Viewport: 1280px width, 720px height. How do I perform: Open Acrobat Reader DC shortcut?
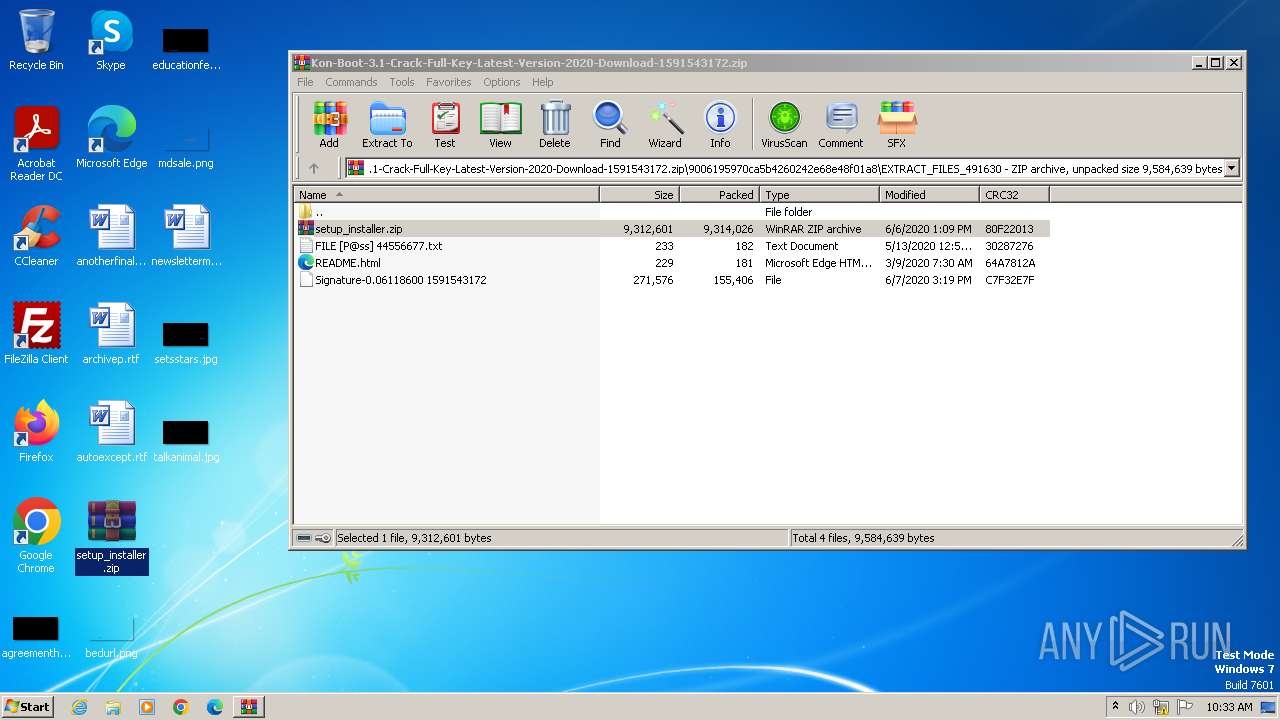[36, 144]
